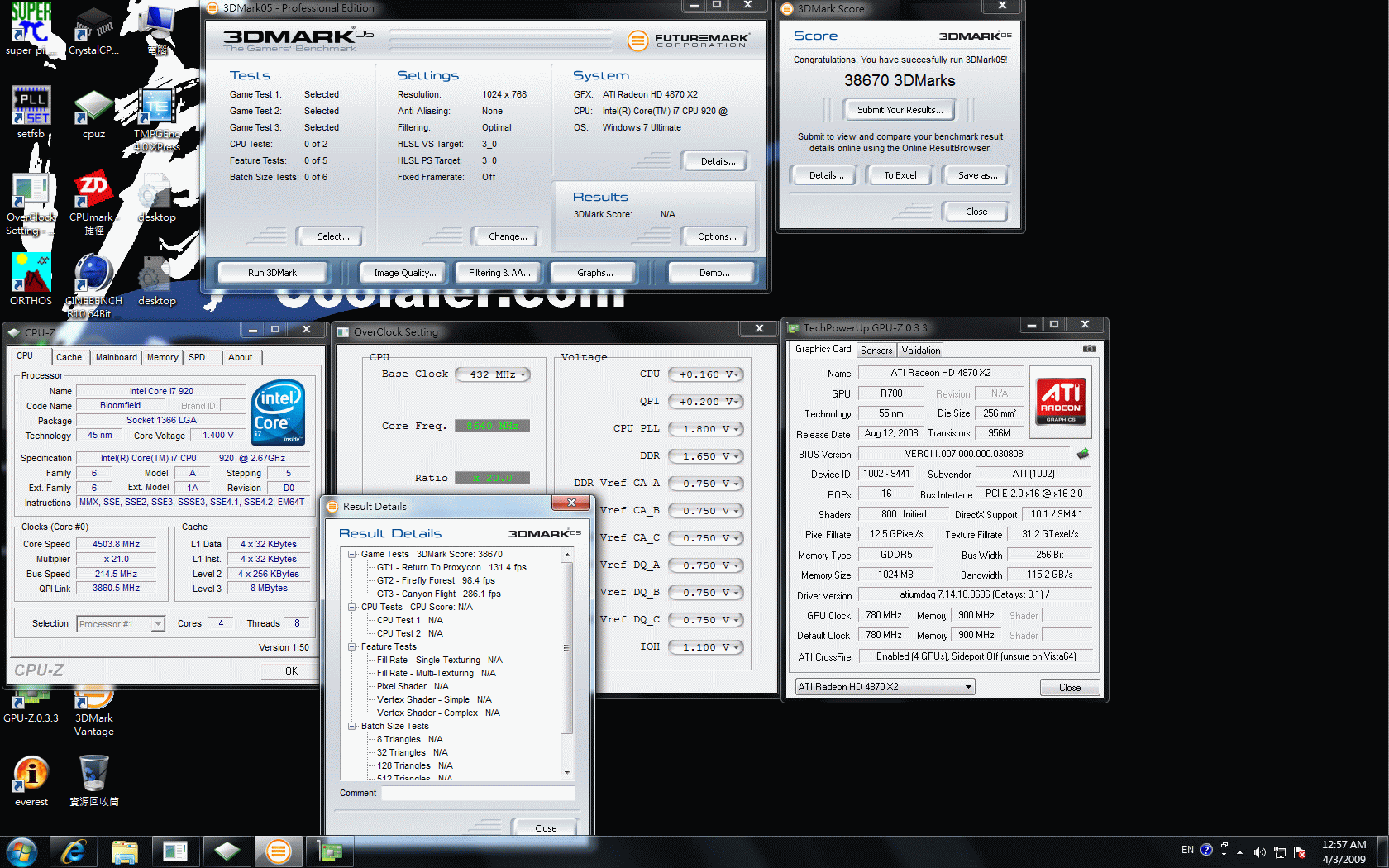Click OK in the CPU-Z window

pyautogui.click(x=291, y=671)
